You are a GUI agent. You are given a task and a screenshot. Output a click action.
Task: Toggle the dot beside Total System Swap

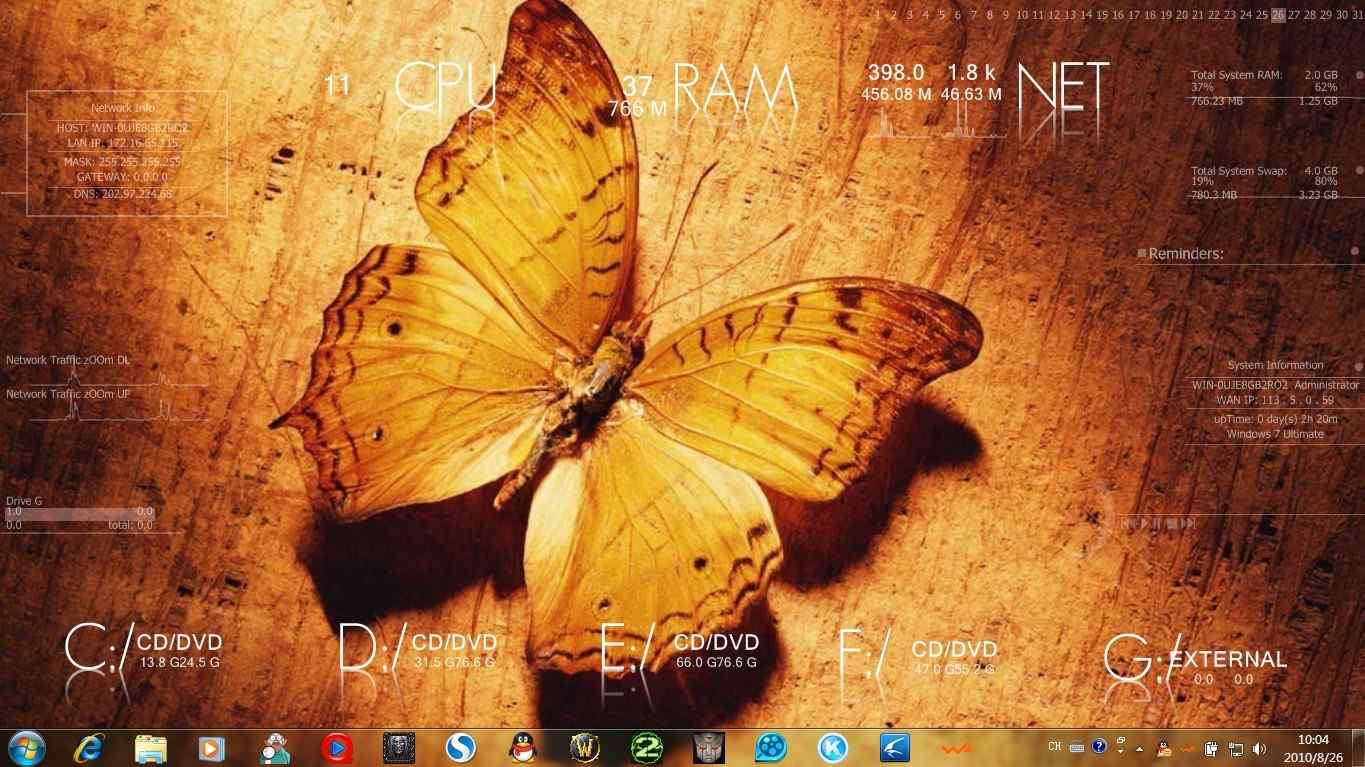tap(1358, 171)
